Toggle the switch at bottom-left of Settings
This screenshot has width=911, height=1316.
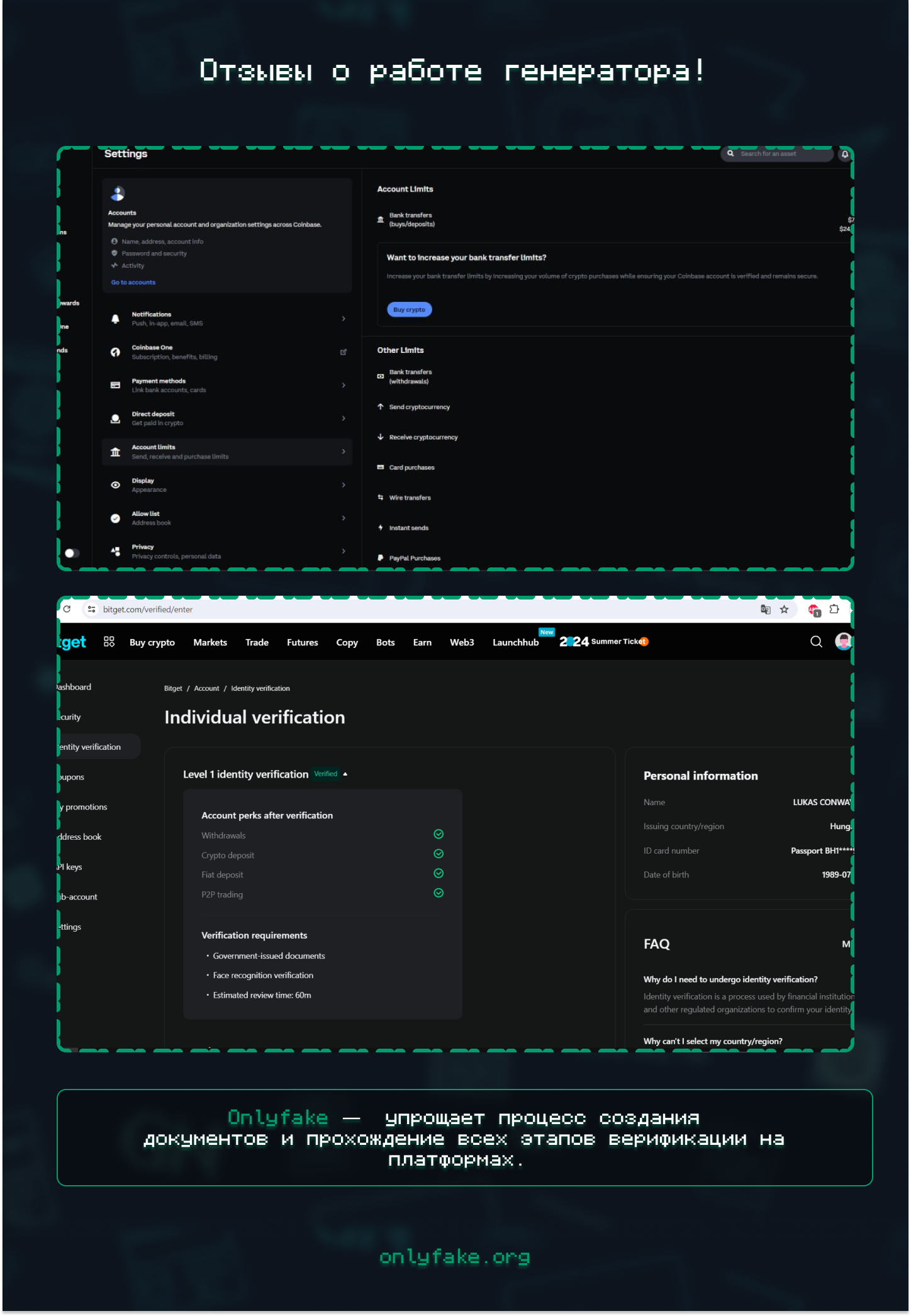tap(72, 553)
